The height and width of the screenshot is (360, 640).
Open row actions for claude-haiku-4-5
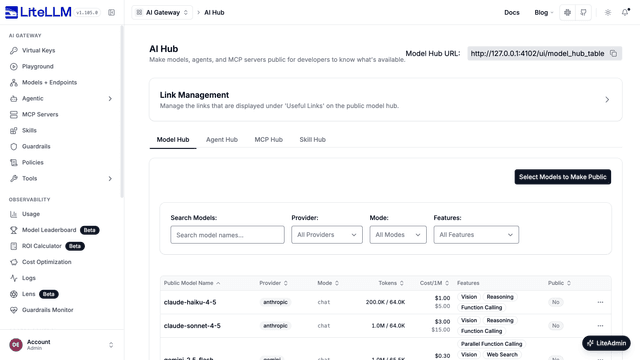[x=600, y=302]
